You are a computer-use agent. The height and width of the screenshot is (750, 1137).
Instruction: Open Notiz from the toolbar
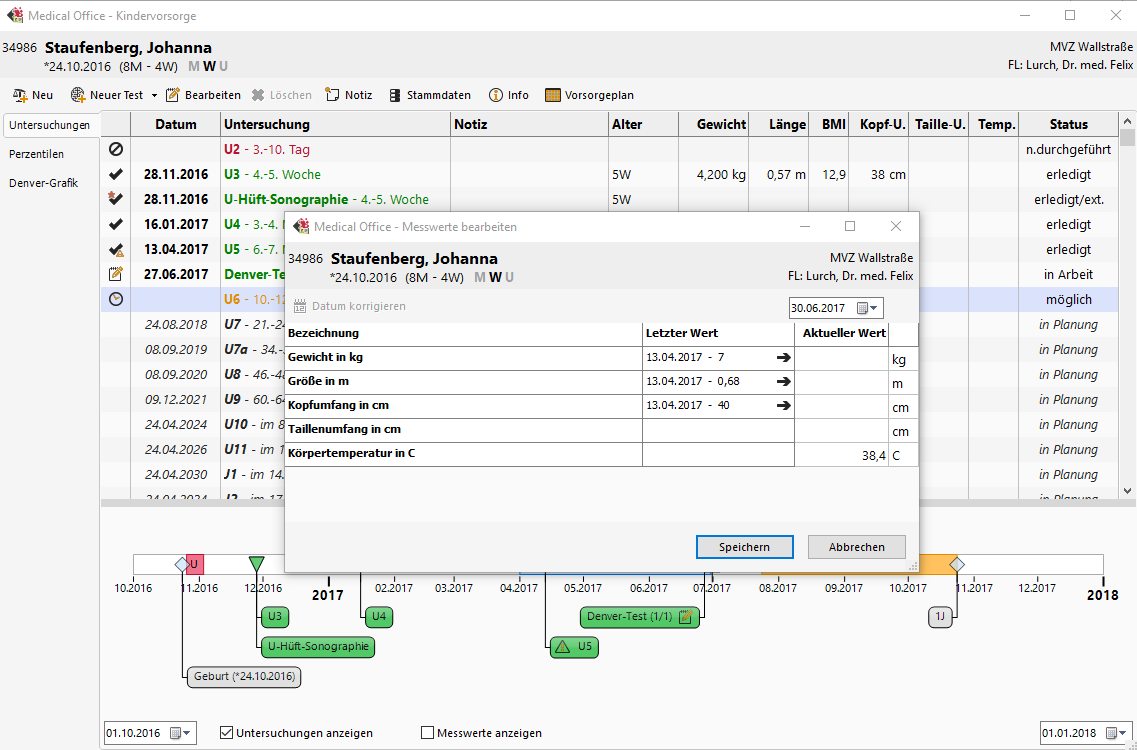[x=348, y=95]
